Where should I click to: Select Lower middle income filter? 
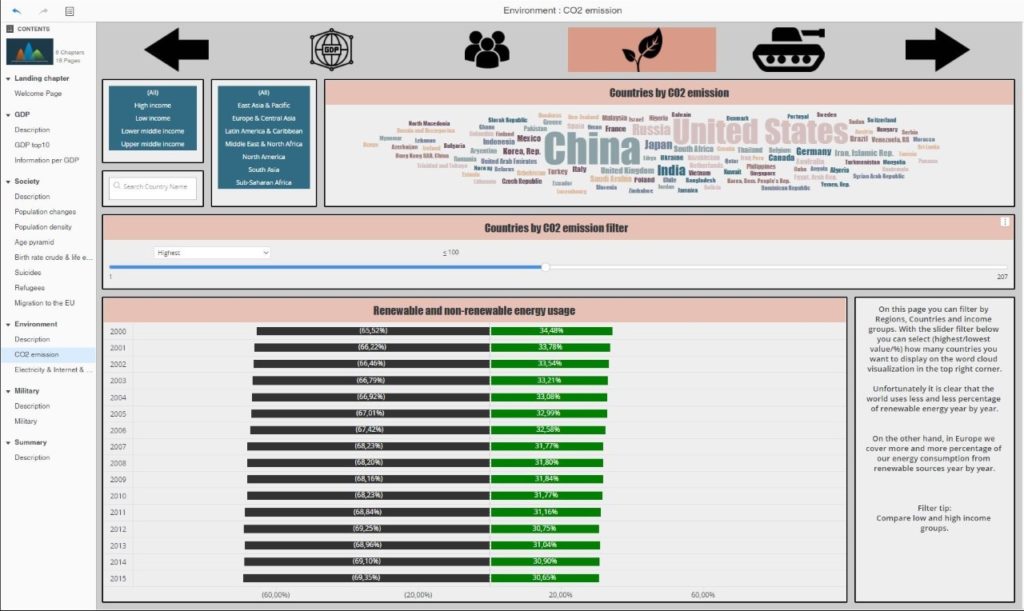(153, 131)
